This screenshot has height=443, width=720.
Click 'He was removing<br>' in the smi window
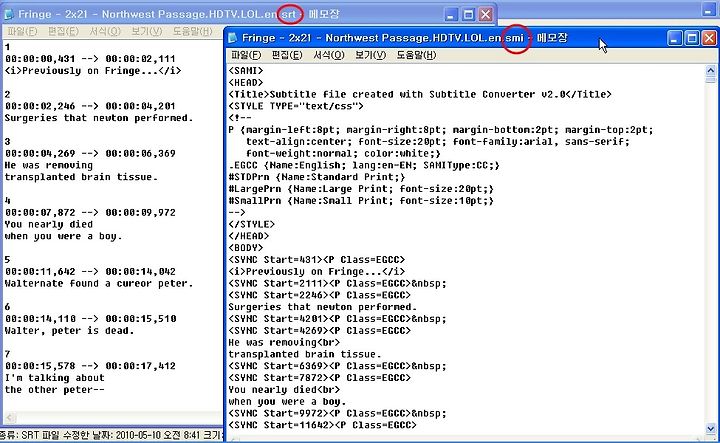[x=284, y=342]
